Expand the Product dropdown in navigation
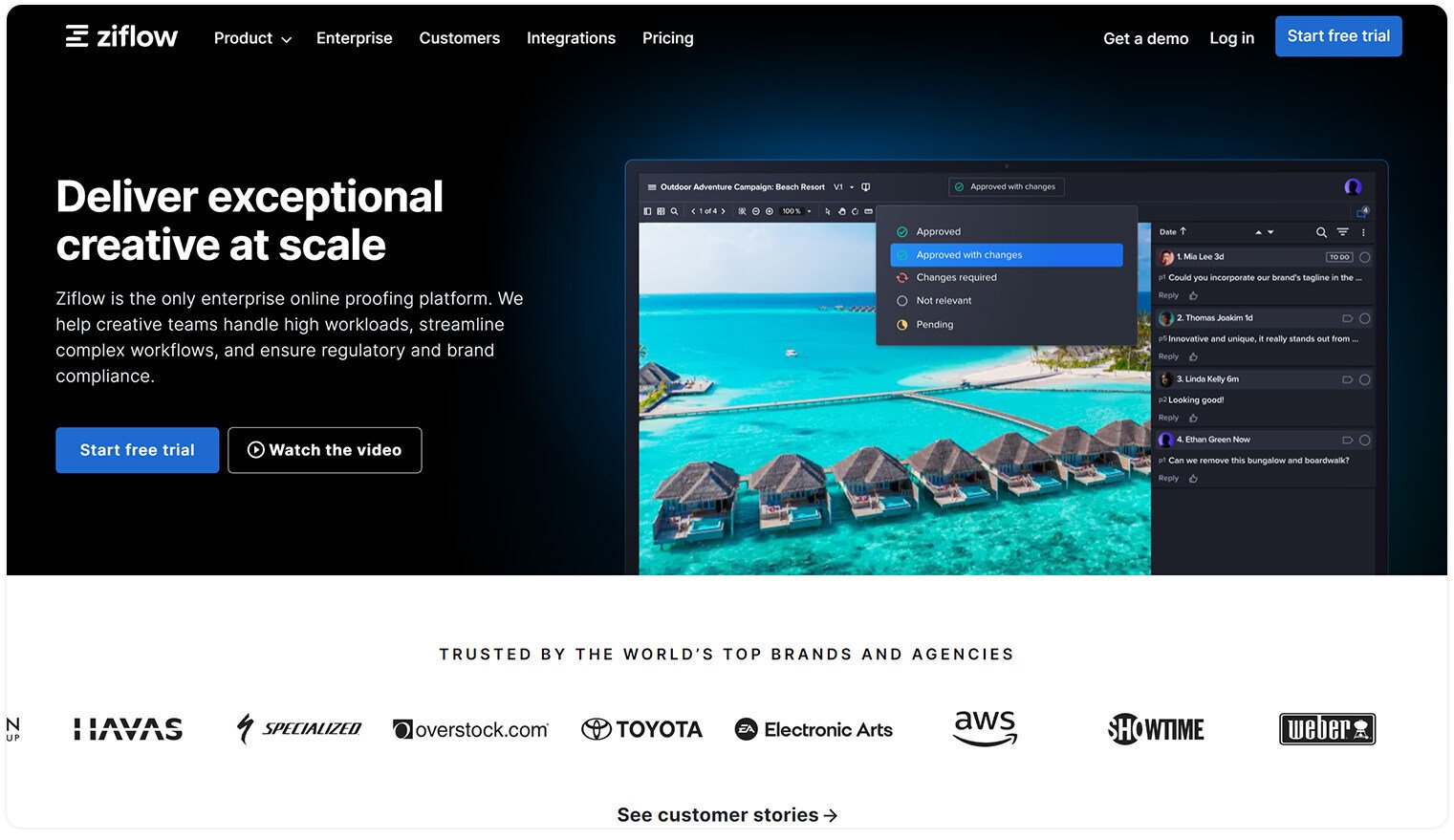This screenshot has width=1454, height=840. point(252,38)
